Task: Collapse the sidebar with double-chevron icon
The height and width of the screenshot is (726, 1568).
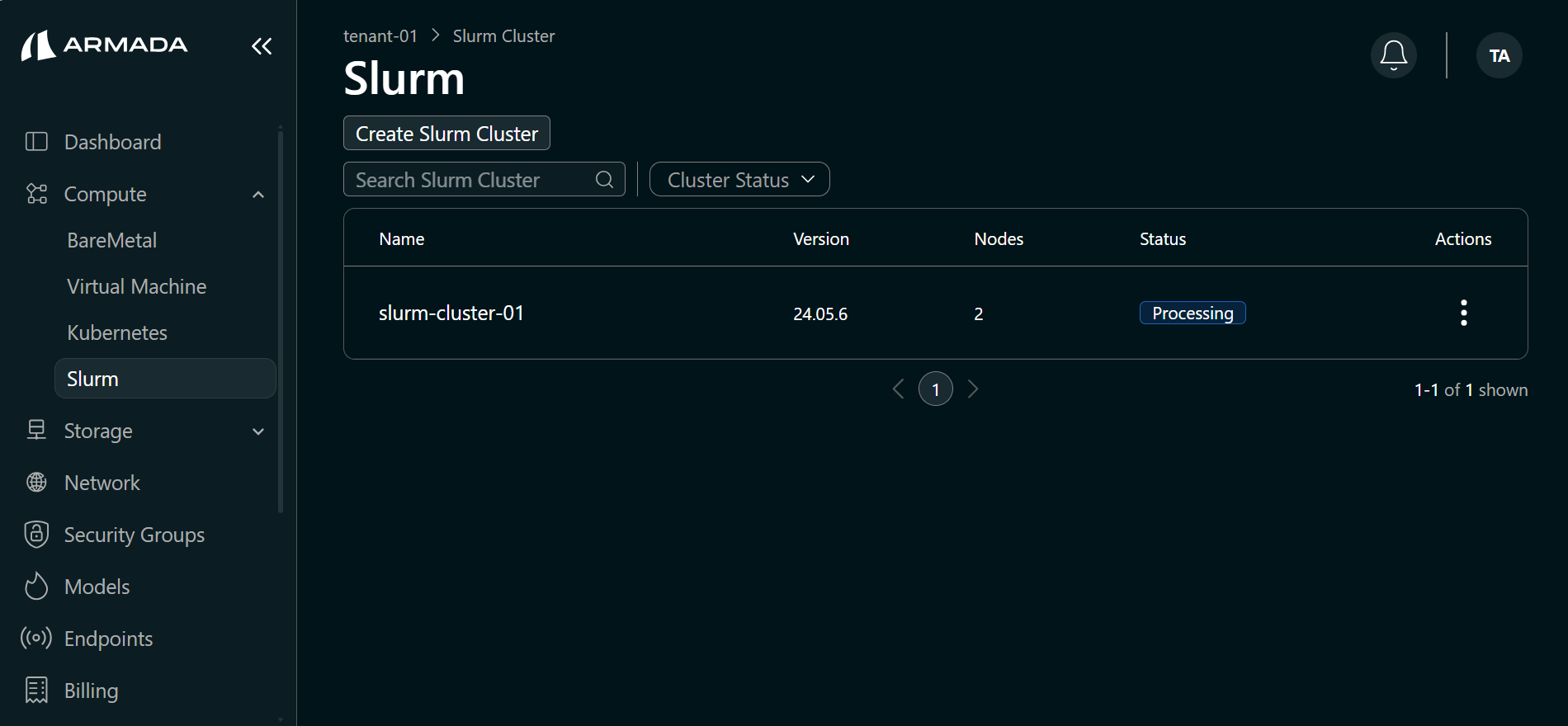Action: (x=262, y=46)
